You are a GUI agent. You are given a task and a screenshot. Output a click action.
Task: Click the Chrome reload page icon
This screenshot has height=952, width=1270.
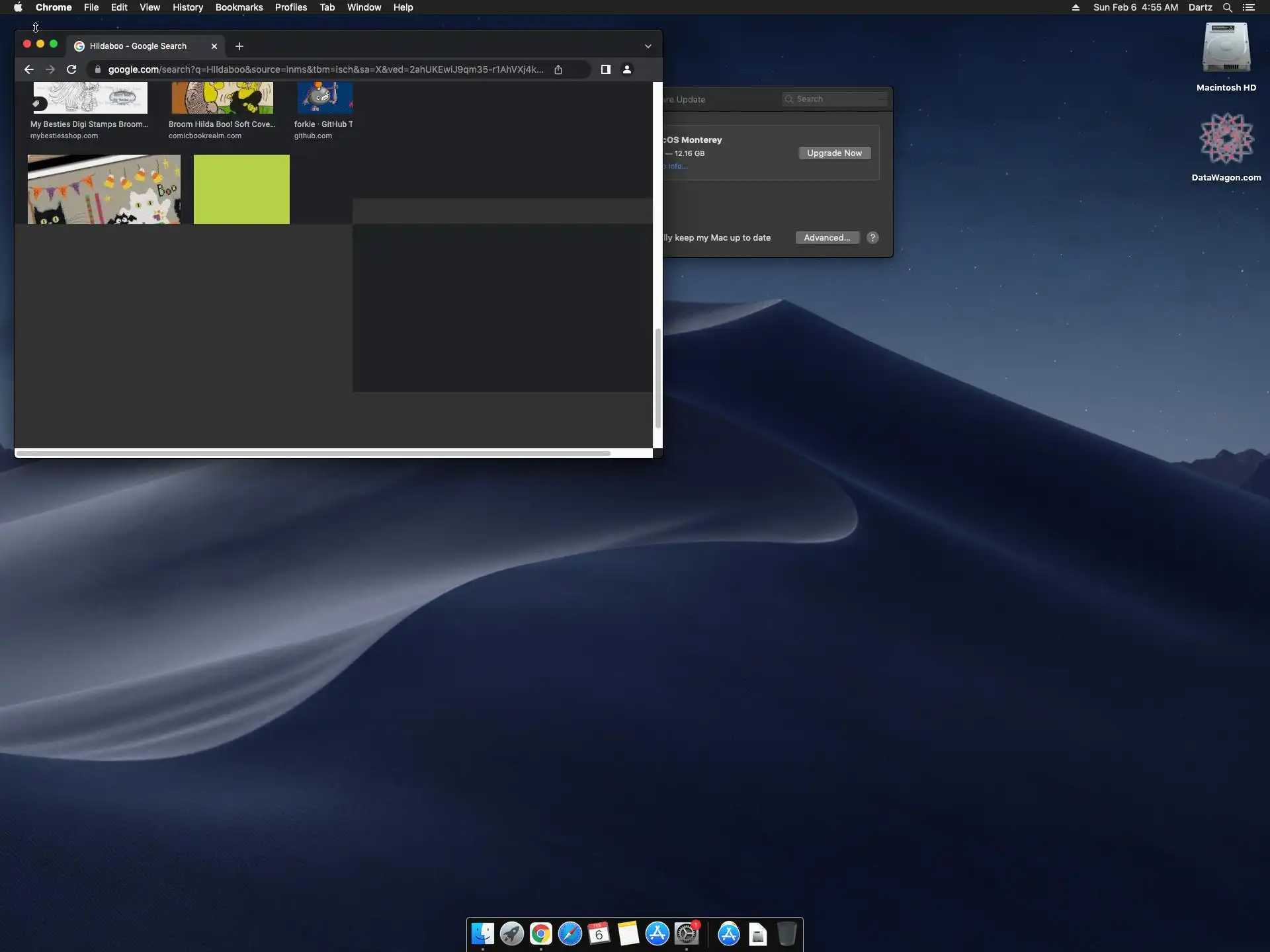(71, 69)
